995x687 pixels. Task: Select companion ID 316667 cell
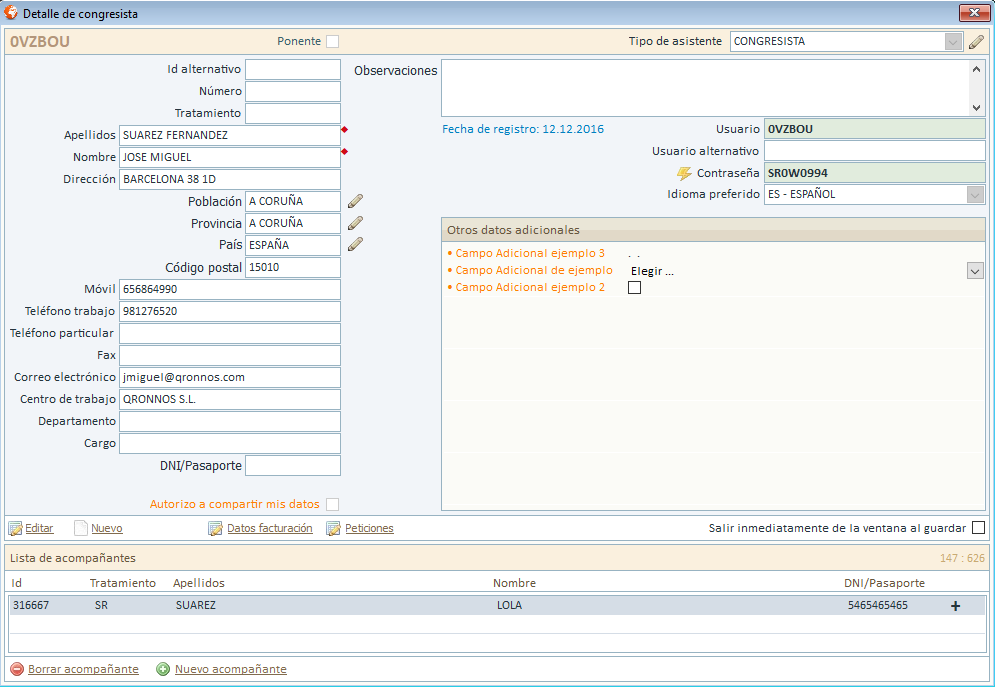click(31, 606)
